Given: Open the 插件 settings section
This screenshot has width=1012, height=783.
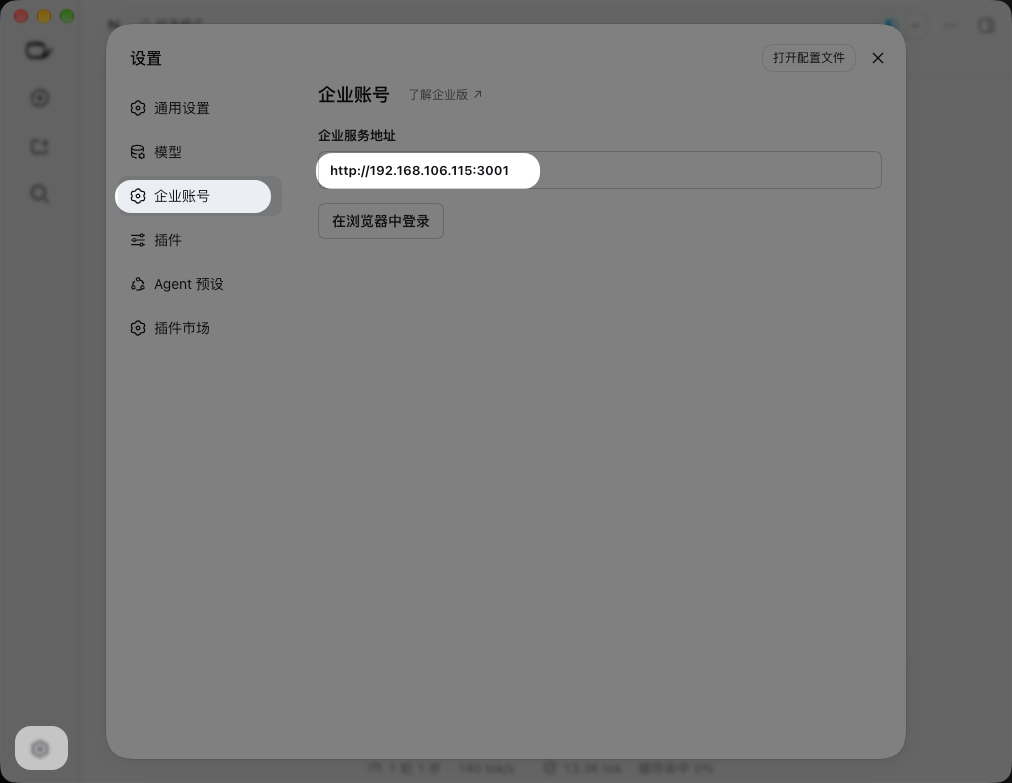Looking at the screenshot, I should pos(198,240).
